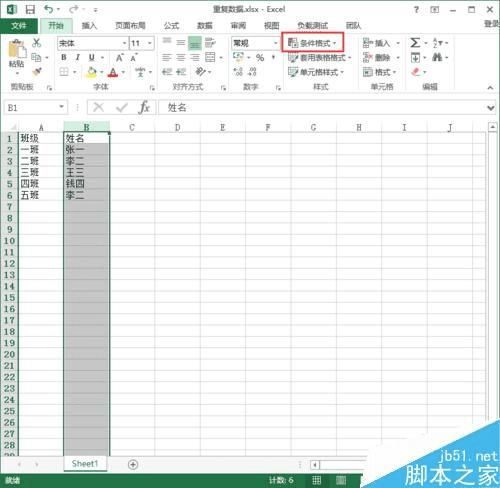
Task: Open 单元格样式 cell styles menu
Action: (x=316, y=72)
